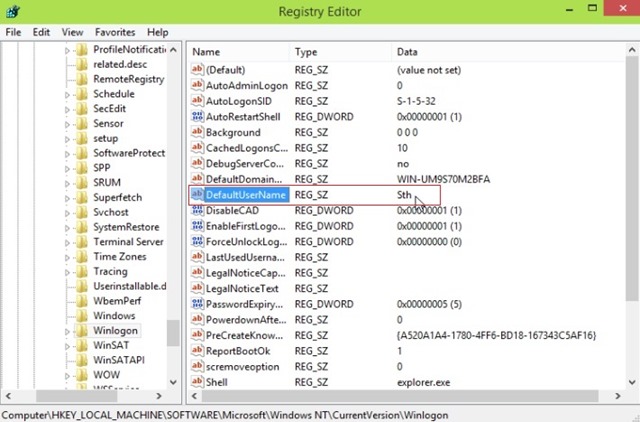Select the RemoteRegistry key in tree
Screen dimensions: 640x422
(x=129, y=79)
